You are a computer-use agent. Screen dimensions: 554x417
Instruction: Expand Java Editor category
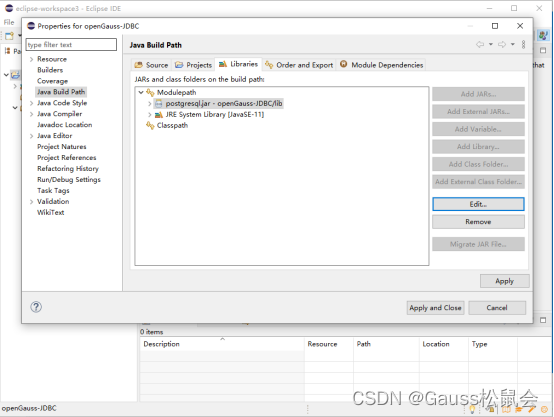[x=31, y=136]
